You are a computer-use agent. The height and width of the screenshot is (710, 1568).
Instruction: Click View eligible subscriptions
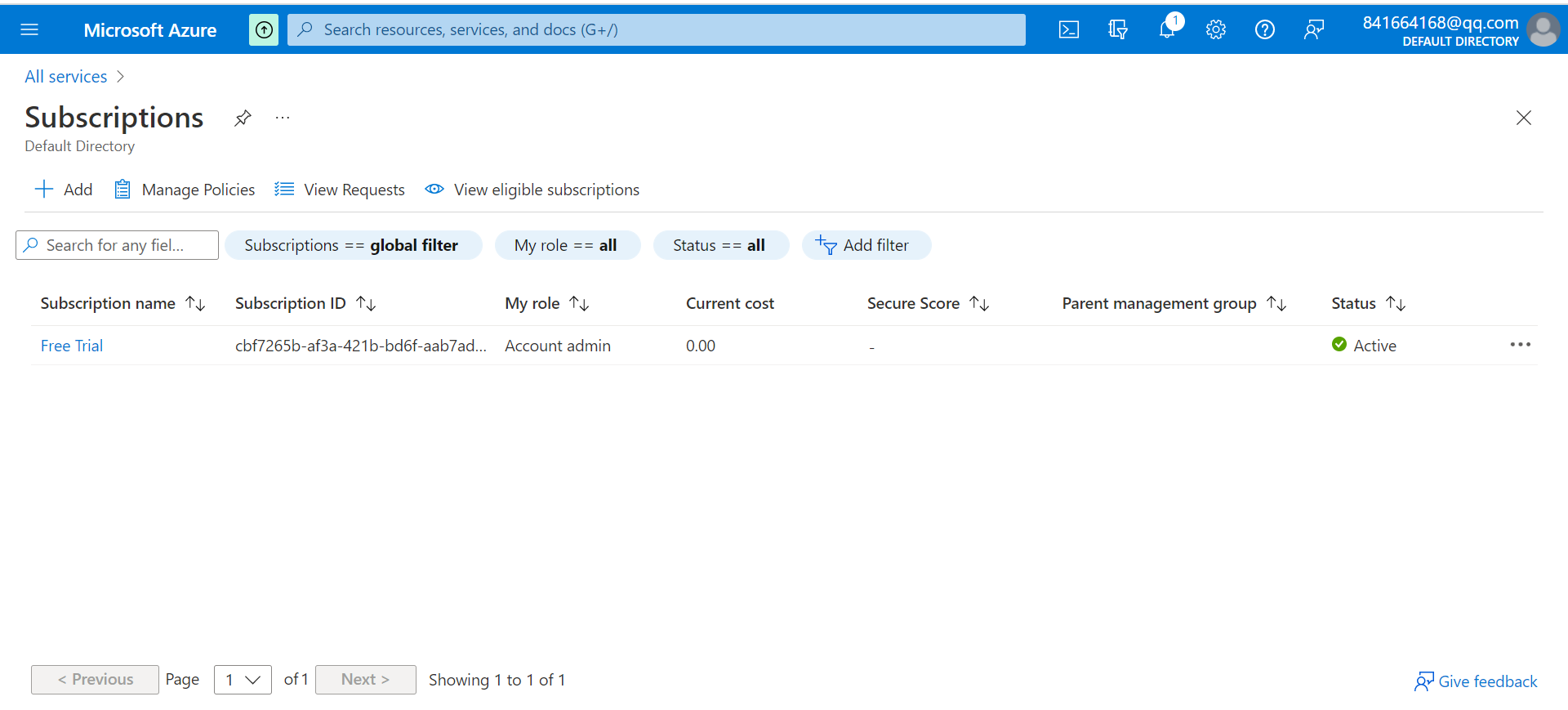(532, 190)
